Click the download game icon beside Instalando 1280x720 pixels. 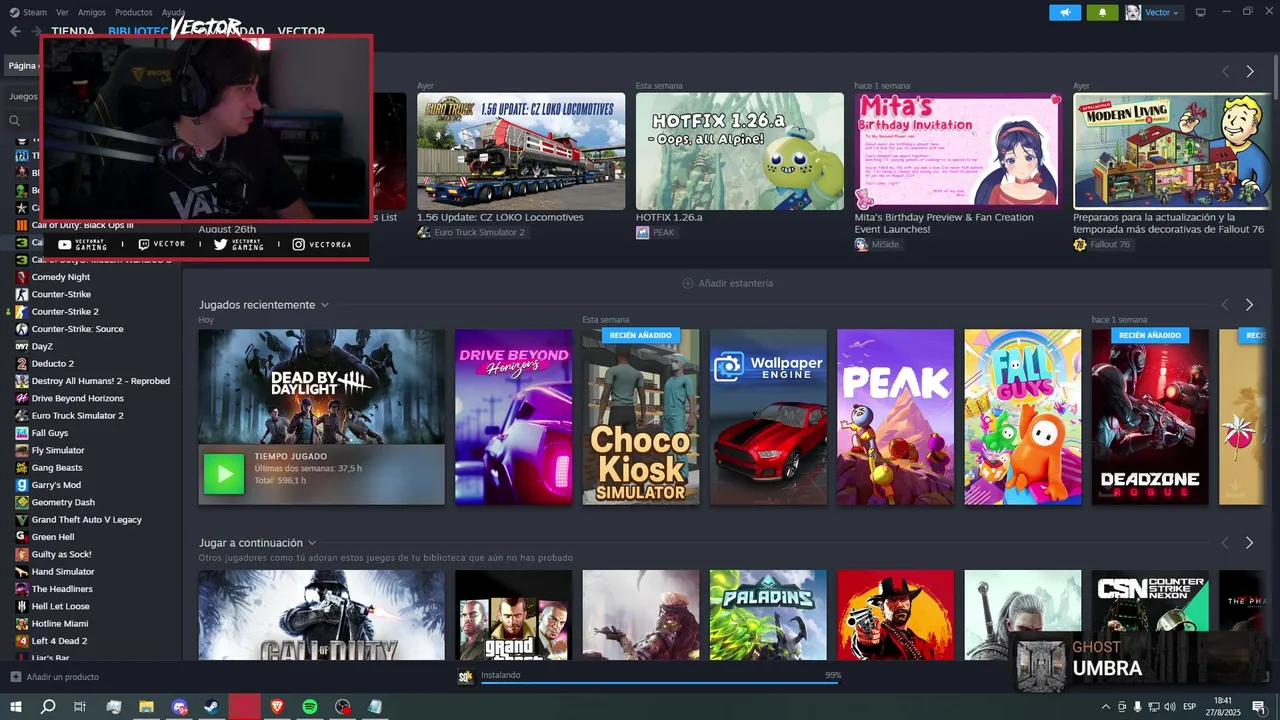(465, 677)
